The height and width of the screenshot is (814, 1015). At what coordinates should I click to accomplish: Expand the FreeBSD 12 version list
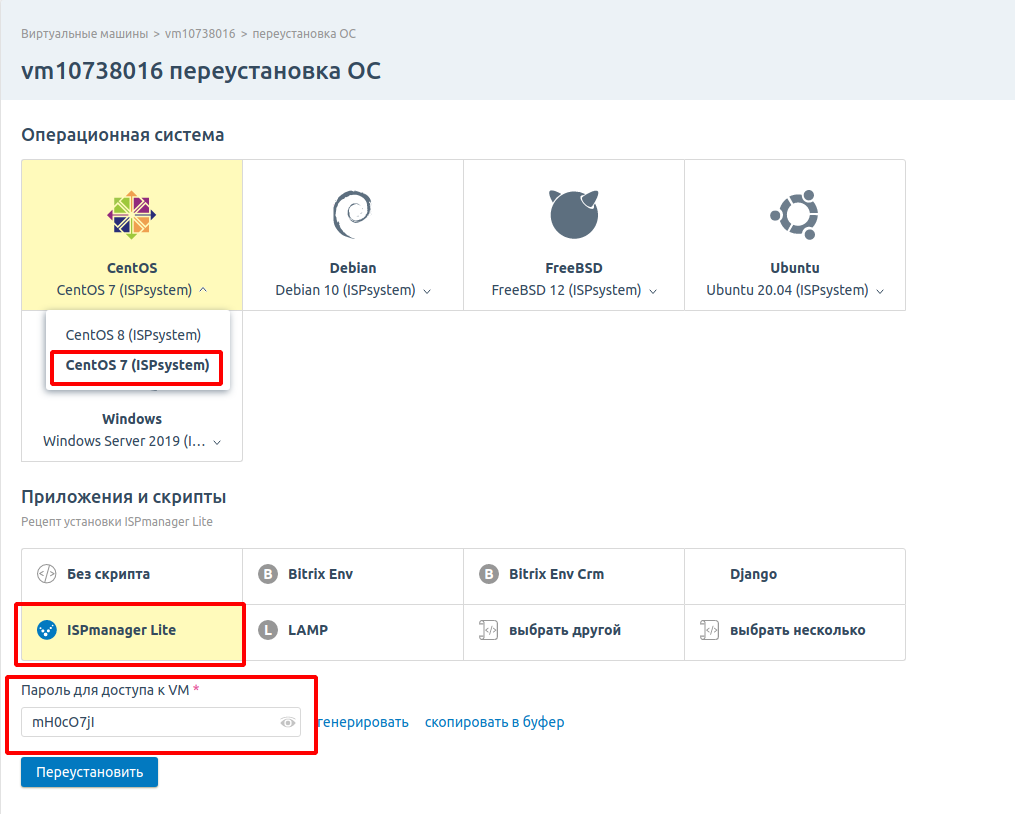pos(653,291)
